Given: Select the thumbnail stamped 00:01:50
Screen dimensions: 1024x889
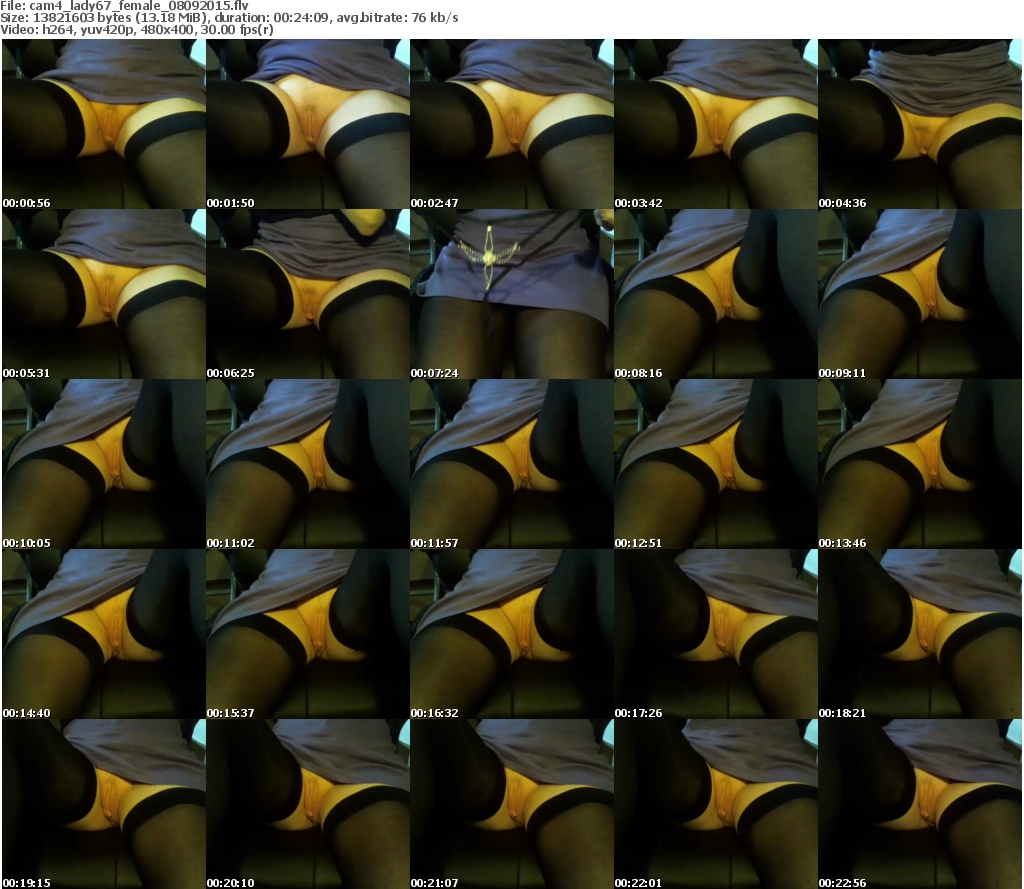Looking at the screenshot, I should click(x=308, y=124).
